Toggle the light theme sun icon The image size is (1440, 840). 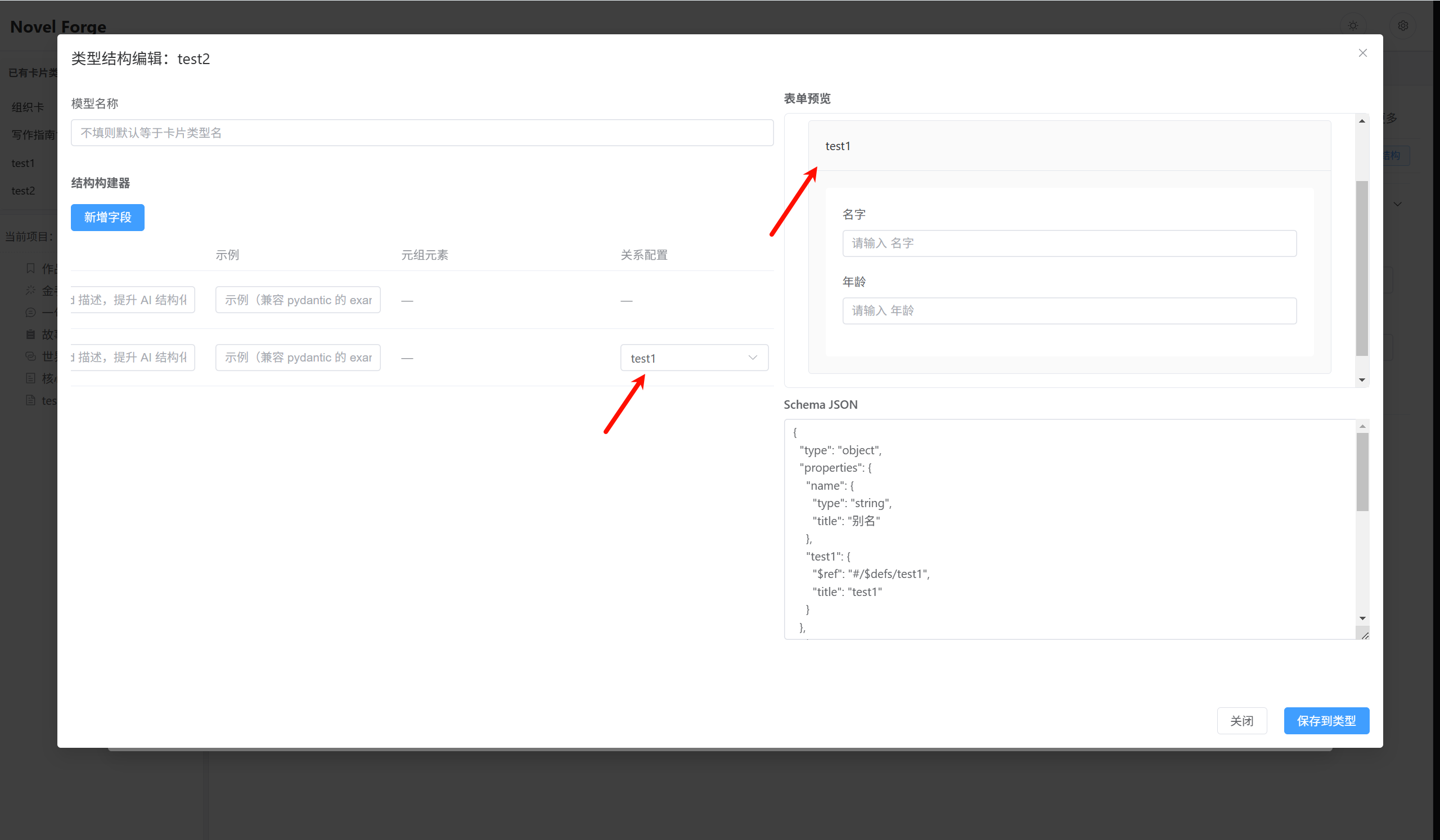pyautogui.click(x=1353, y=26)
